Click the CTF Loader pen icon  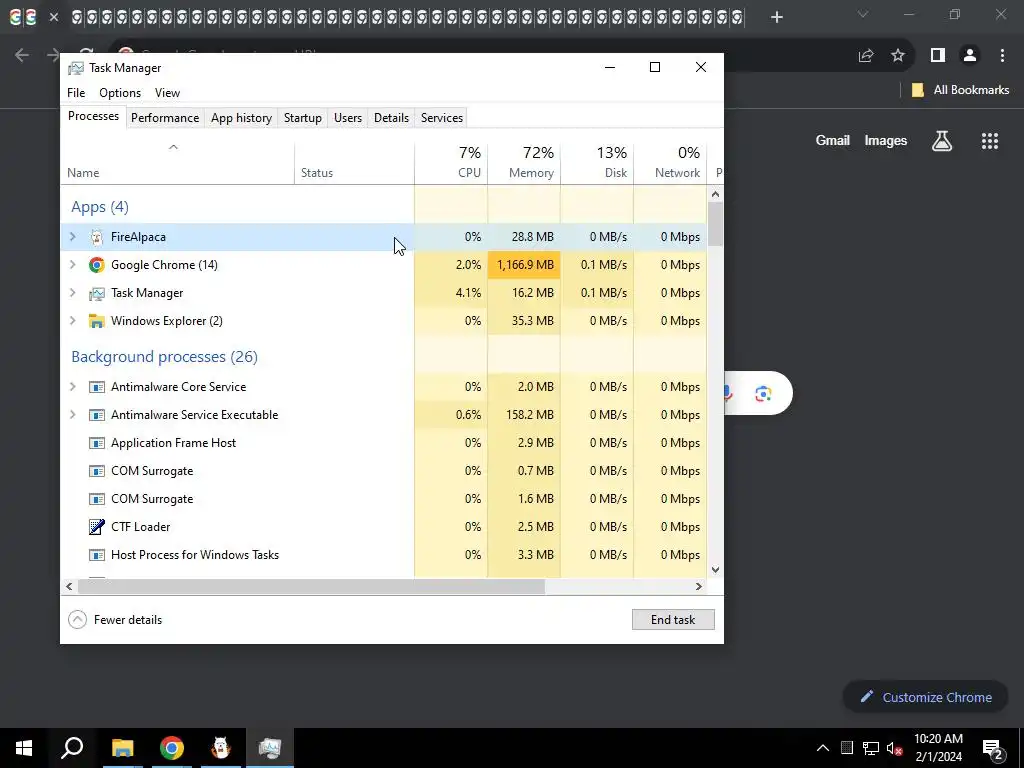(97, 527)
